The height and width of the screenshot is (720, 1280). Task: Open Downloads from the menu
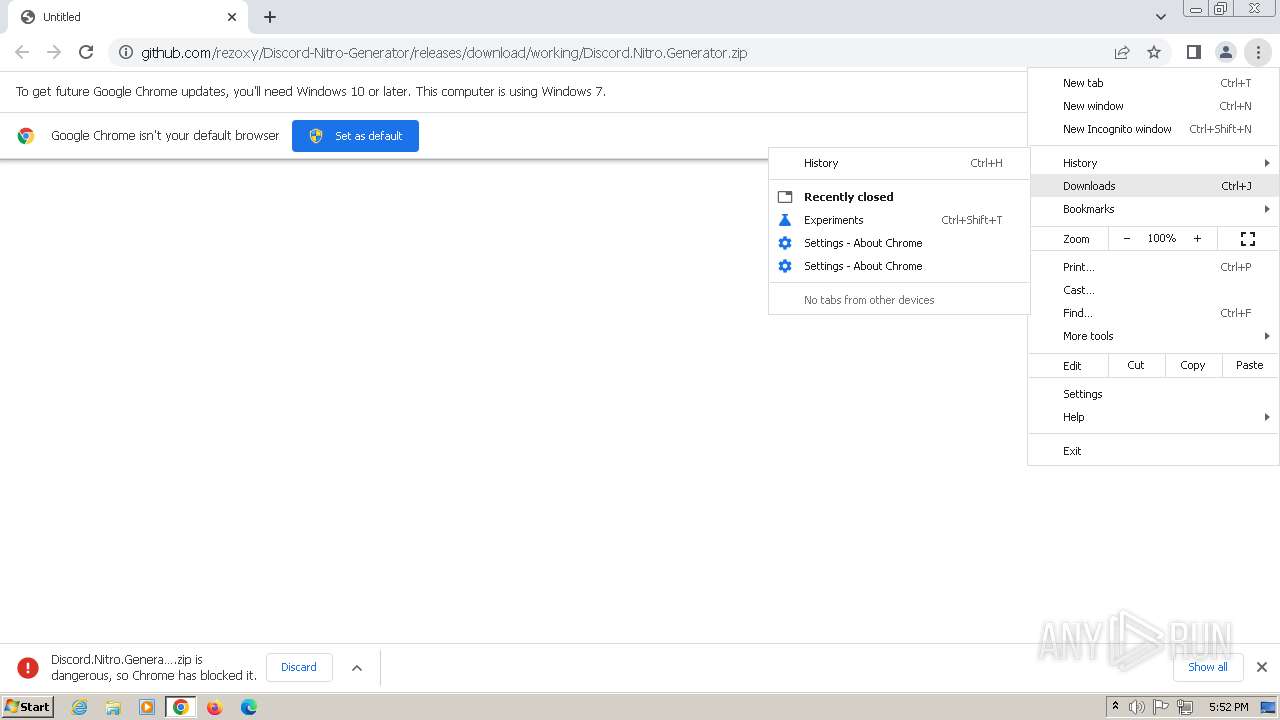click(x=1153, y=186)
